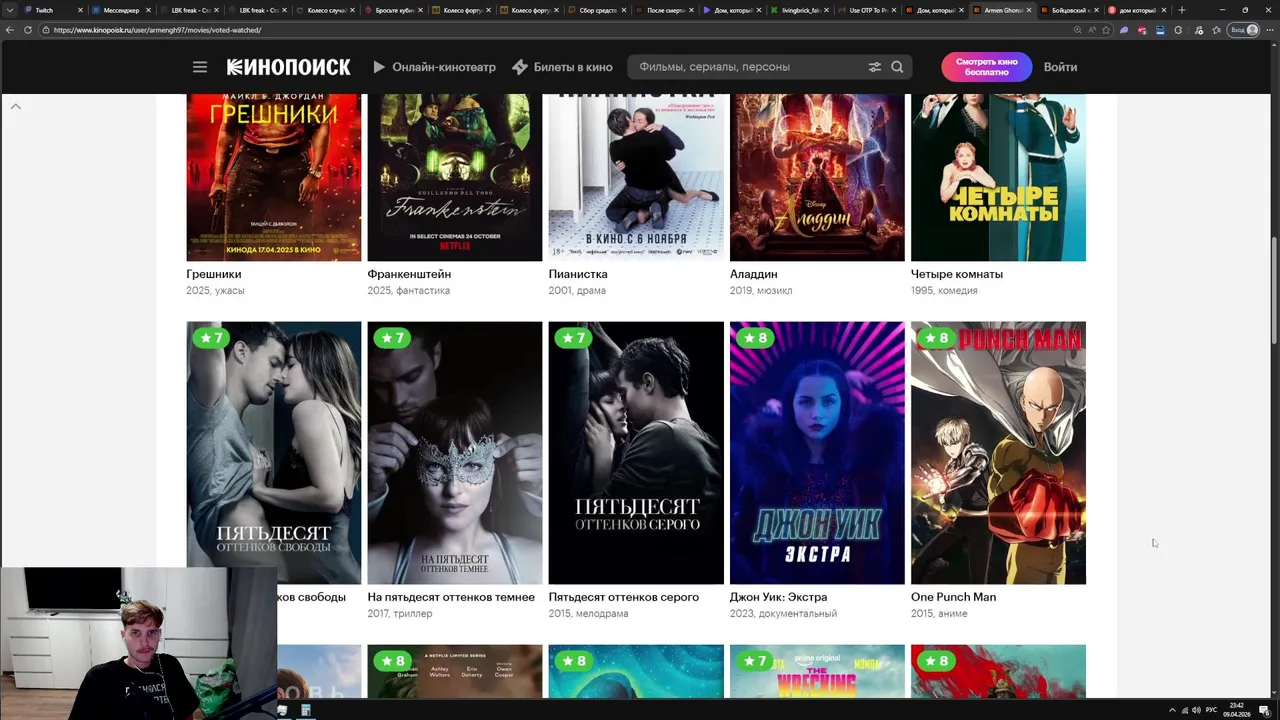Collapse chevron at left of page
This screenshot has height=720, width=1280.
point(16,106)
